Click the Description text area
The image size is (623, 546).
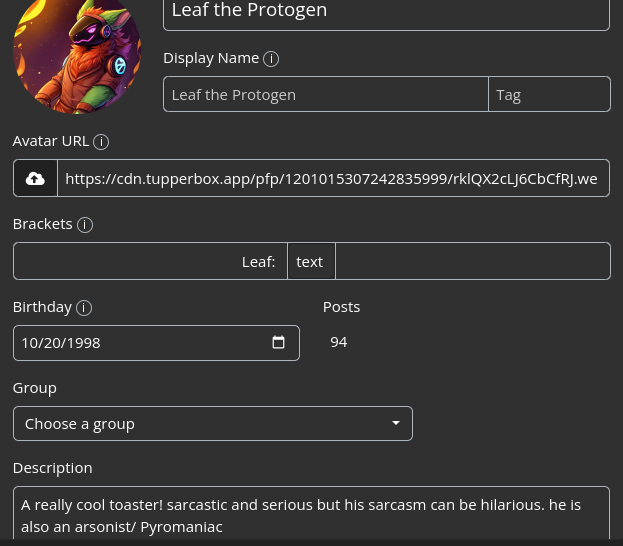[311, 515]
